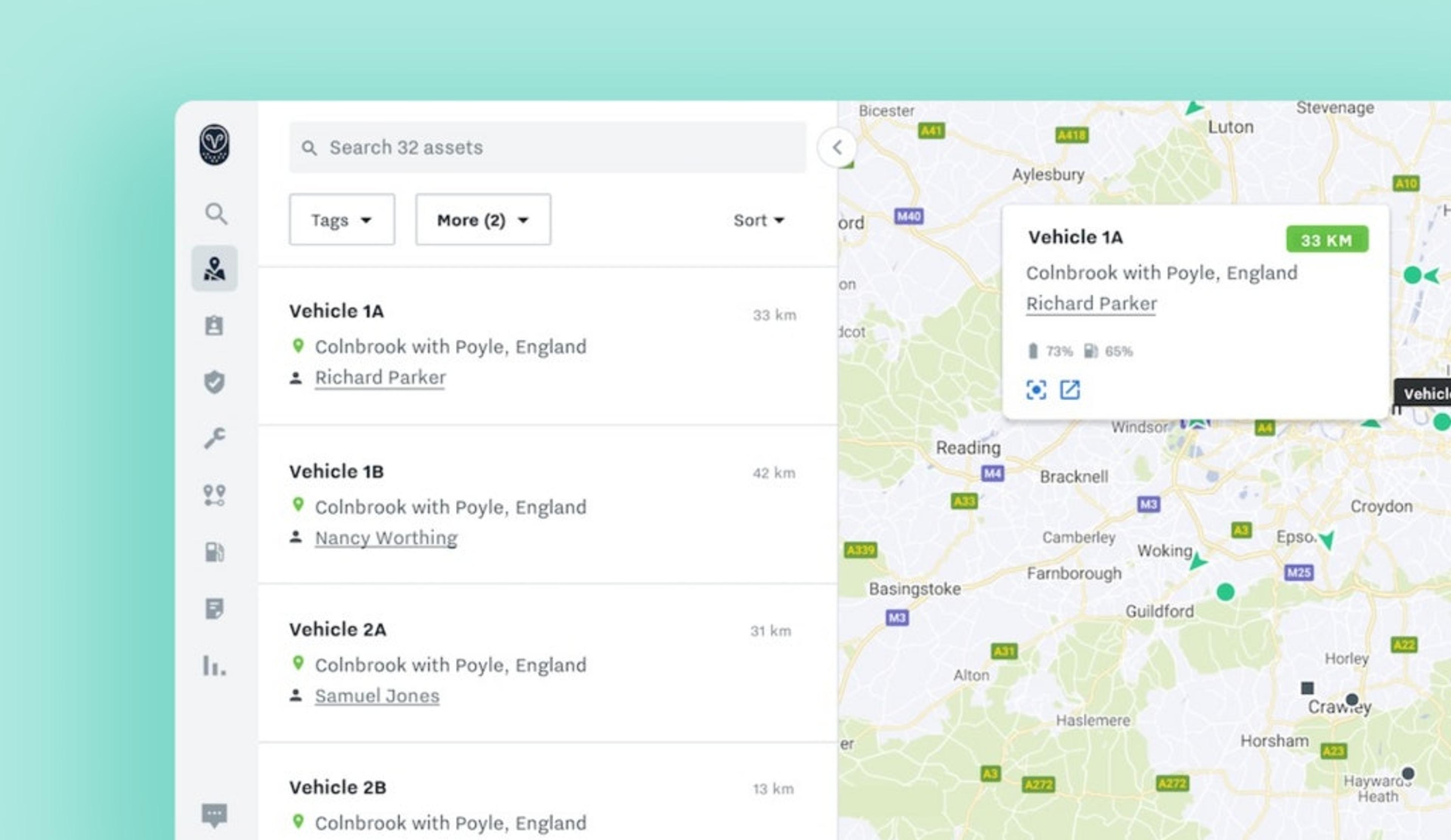Open the More (2) filters dropdown
This screenshot has width=1451, height=840.
[x=483, y=220]
